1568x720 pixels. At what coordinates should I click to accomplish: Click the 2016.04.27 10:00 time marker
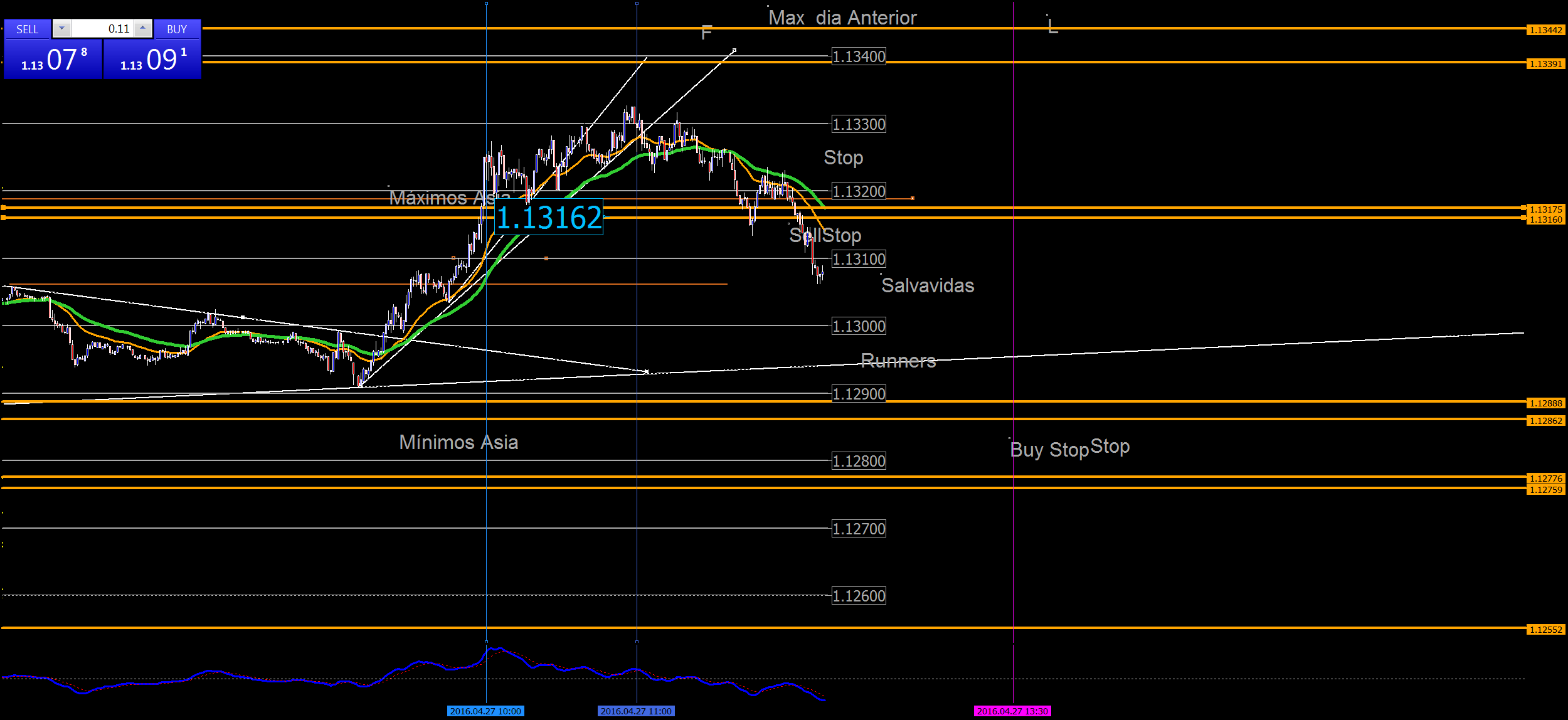point(485,711)
